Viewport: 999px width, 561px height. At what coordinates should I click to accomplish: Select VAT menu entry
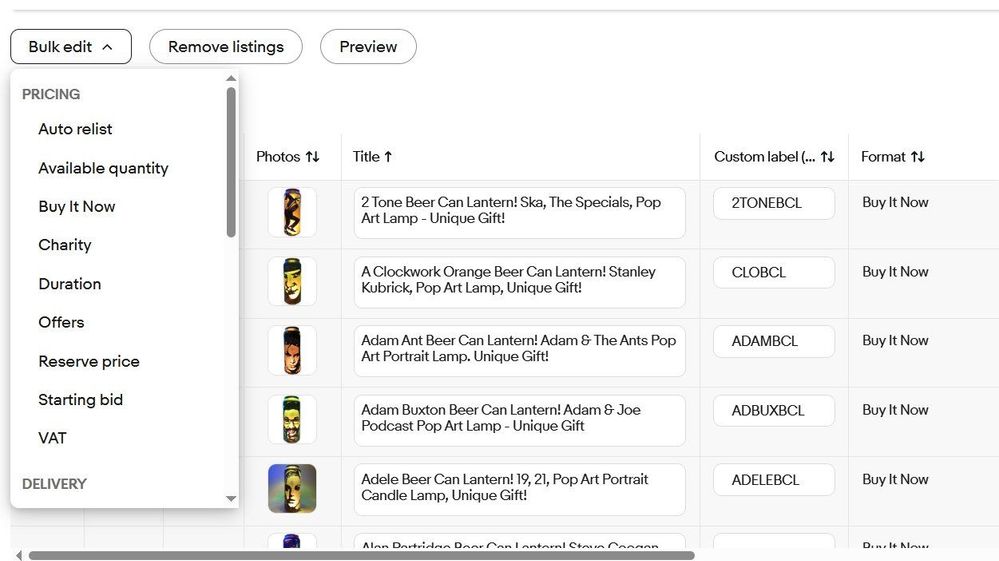(52, 438)
